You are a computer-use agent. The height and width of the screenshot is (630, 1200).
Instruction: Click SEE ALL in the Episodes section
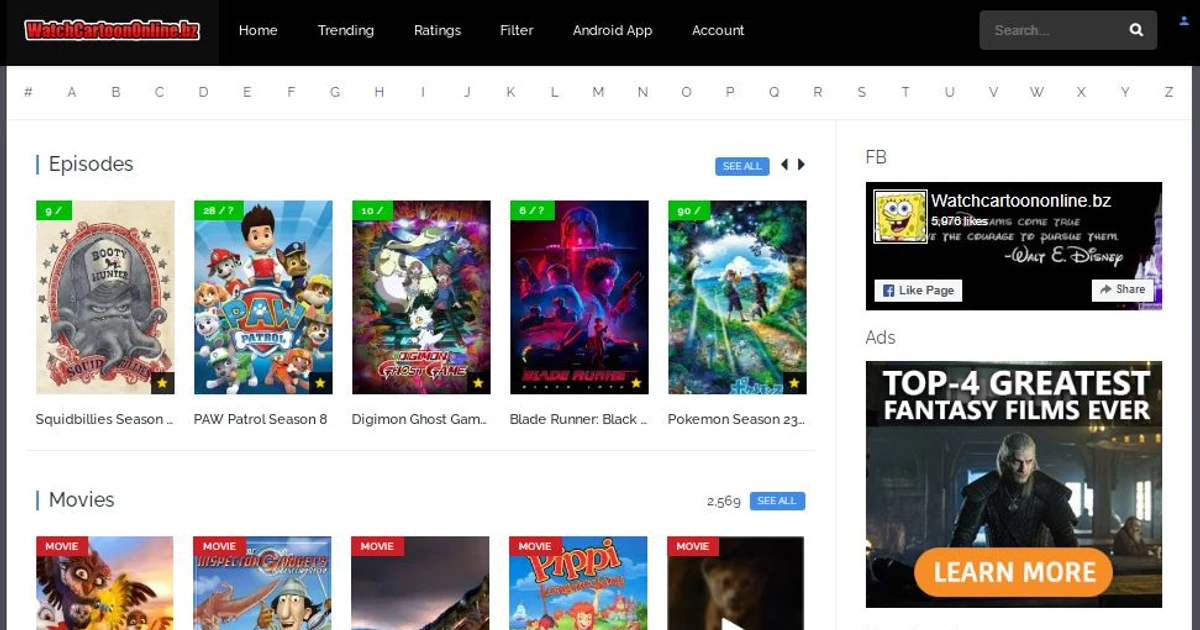[742, 166]
